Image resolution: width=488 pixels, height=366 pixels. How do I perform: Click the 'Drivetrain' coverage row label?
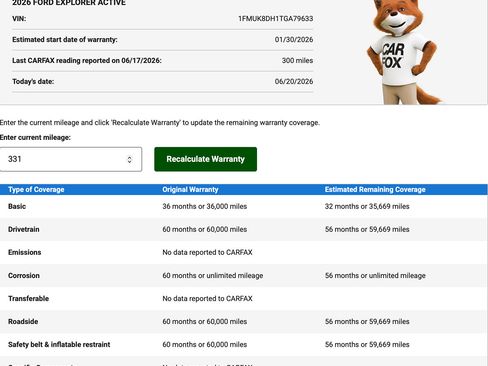click(x=24, y=229)
